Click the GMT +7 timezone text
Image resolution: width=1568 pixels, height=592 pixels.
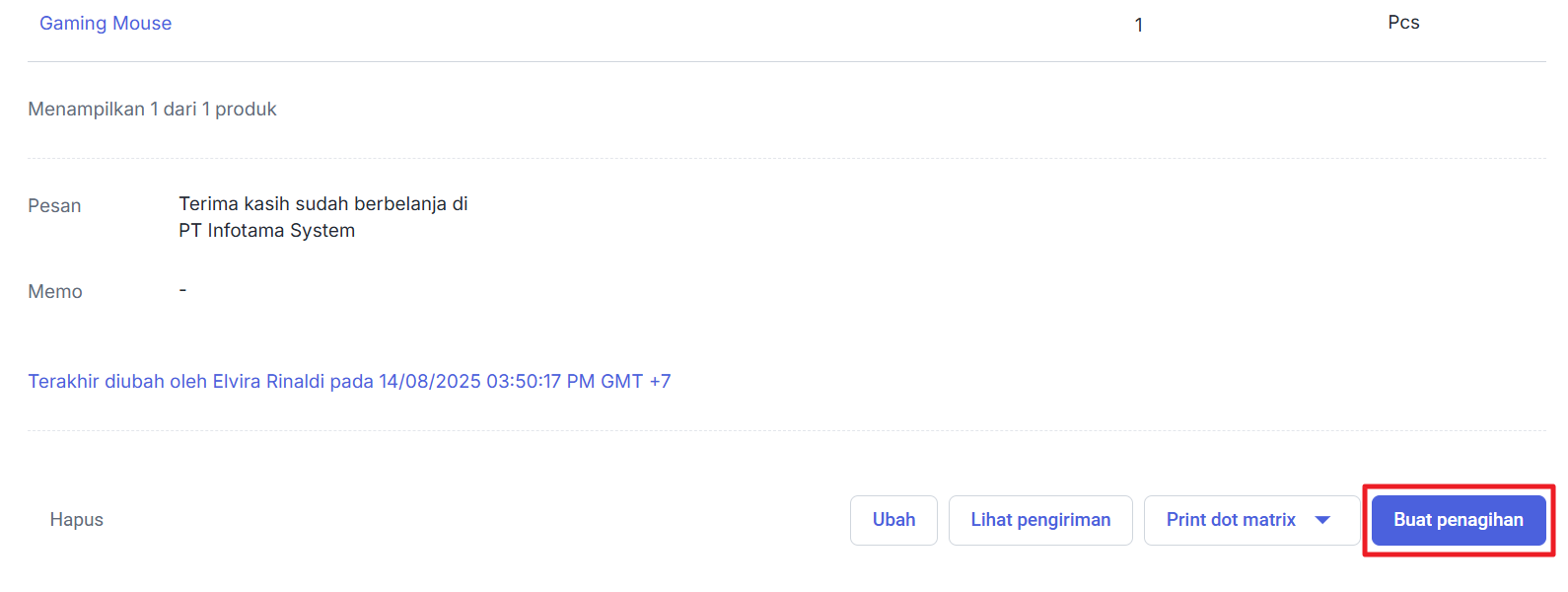[635, 382]
